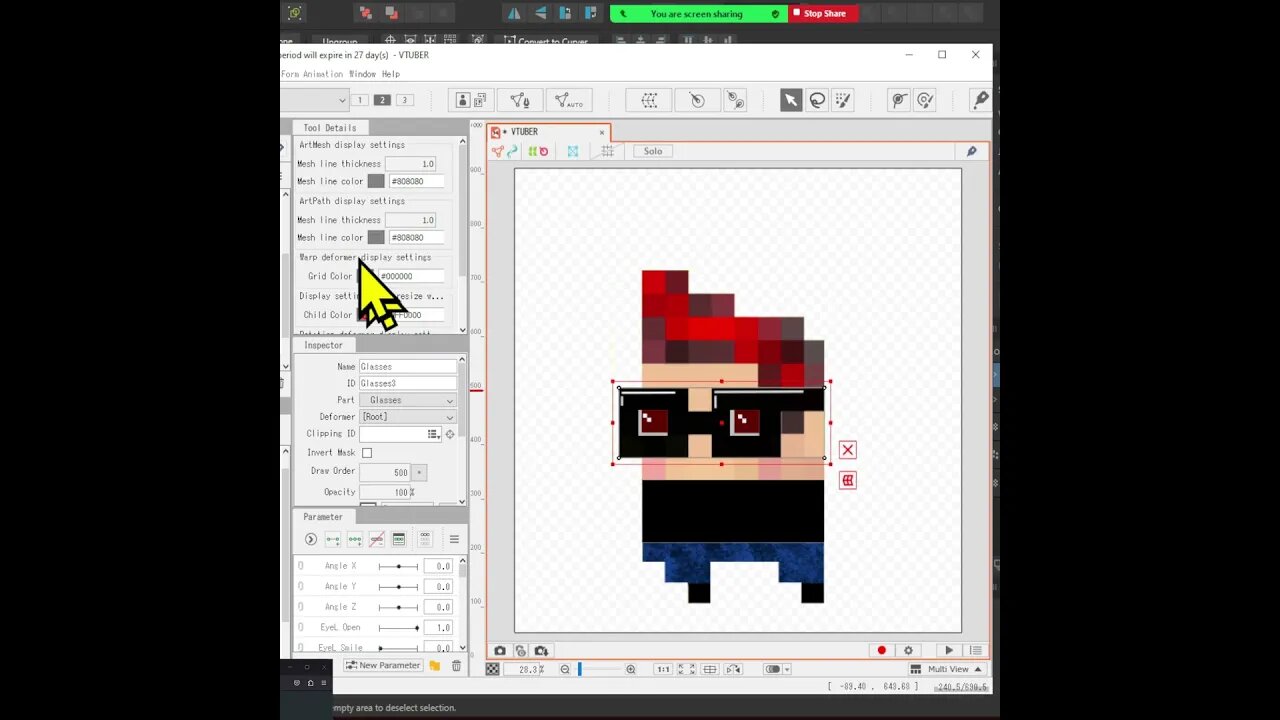Click the list icon beside play button
Screen dimensions: 1280x720
pyautogui.click(x=975, y=650)
